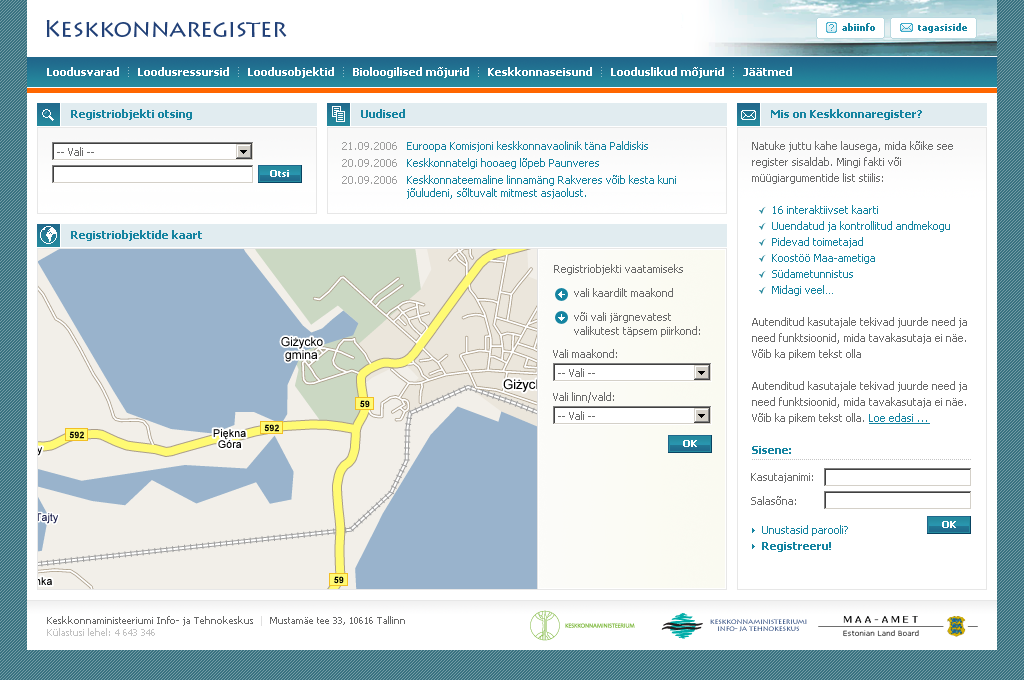Click the left arrow icon by vali kaardilt maakond
Screen dimensions: 1024x680
pyautogui.click(x=561, y=294)
